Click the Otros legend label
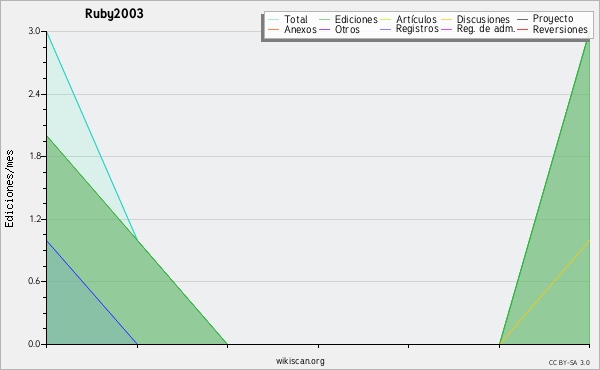Screen dimensions: 600x370 [347, 29]
